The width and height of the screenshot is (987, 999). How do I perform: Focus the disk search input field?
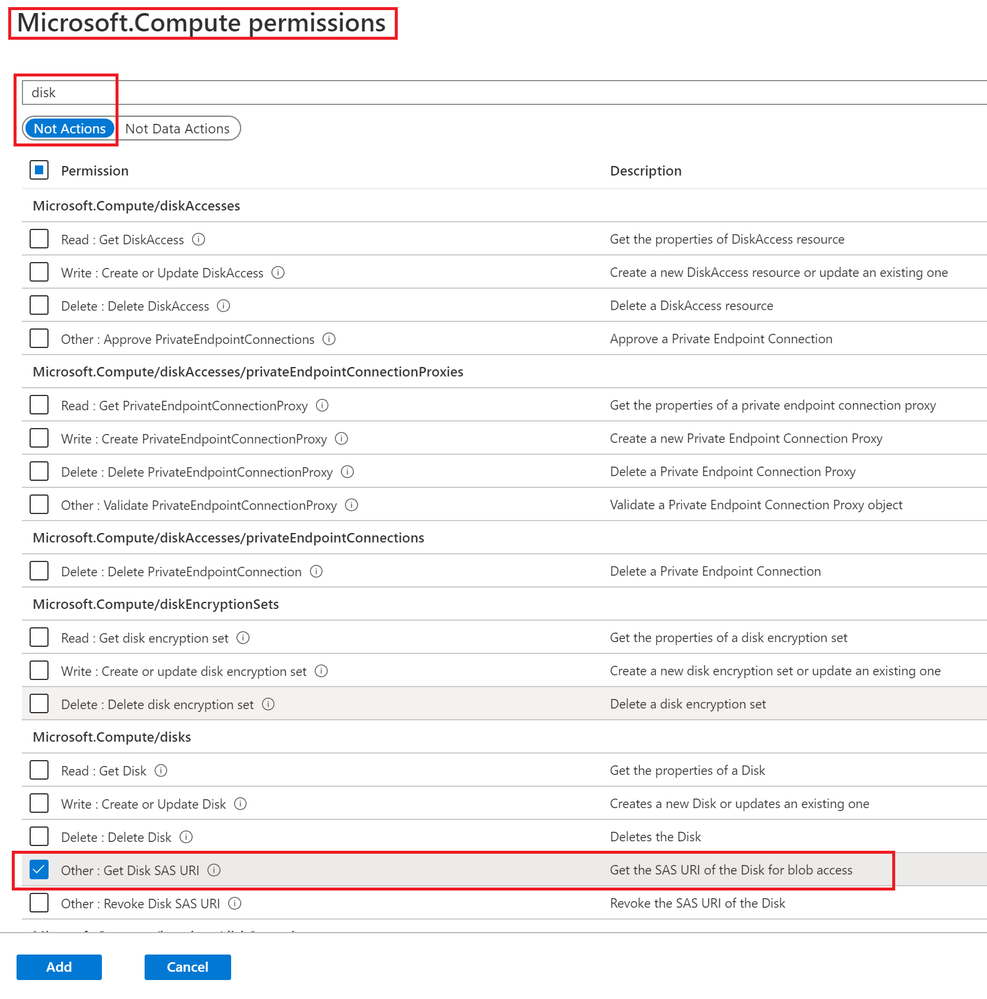[504, 92]
